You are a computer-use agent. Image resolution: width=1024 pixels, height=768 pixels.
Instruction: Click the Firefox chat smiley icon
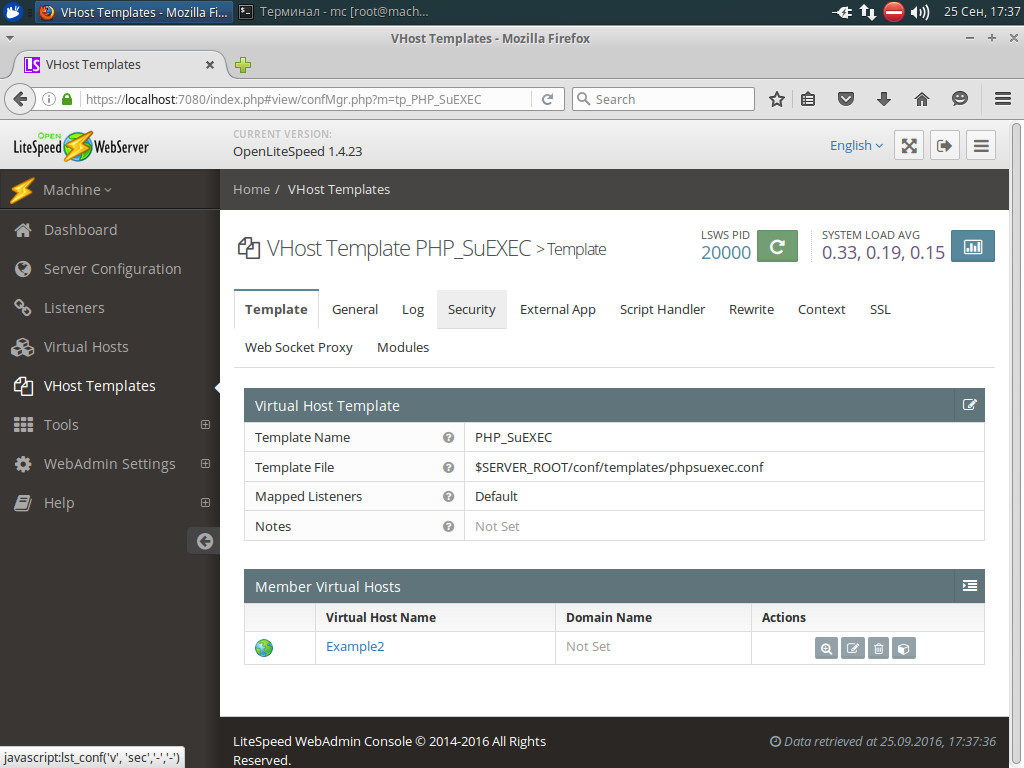pos(959,99)
